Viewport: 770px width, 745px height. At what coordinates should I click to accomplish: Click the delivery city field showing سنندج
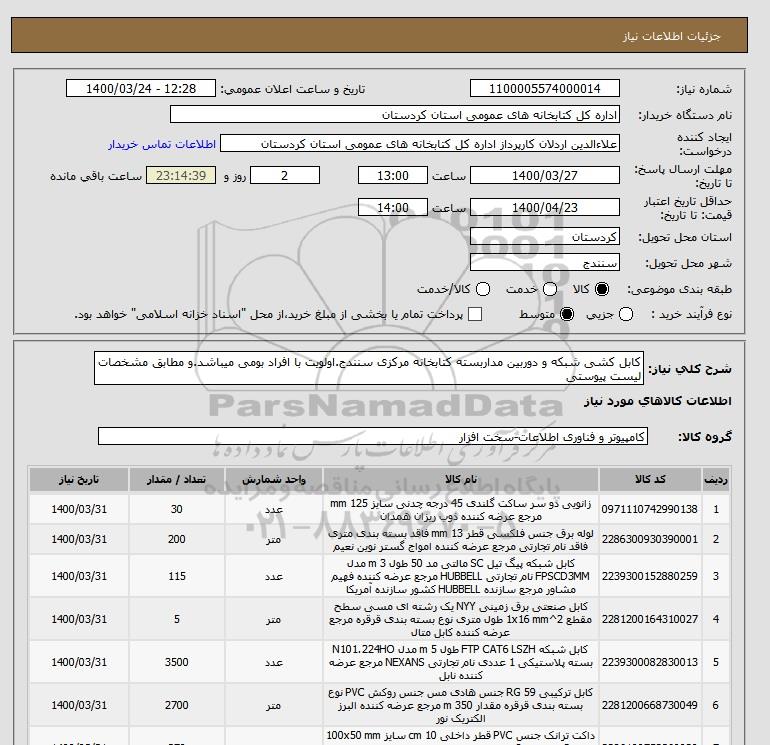click(544, 263)
